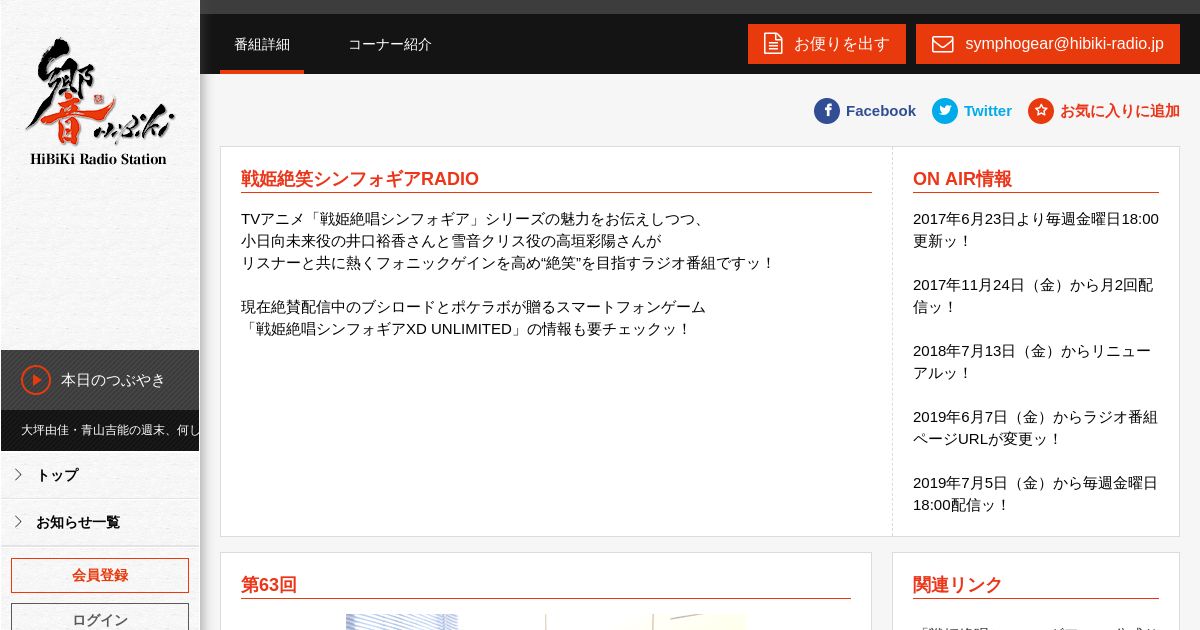Click the TVアニメ「戦姫絶唱シンフォギア」 description line
Screen dimensions: 1200x630
click(x=474, y=219)
